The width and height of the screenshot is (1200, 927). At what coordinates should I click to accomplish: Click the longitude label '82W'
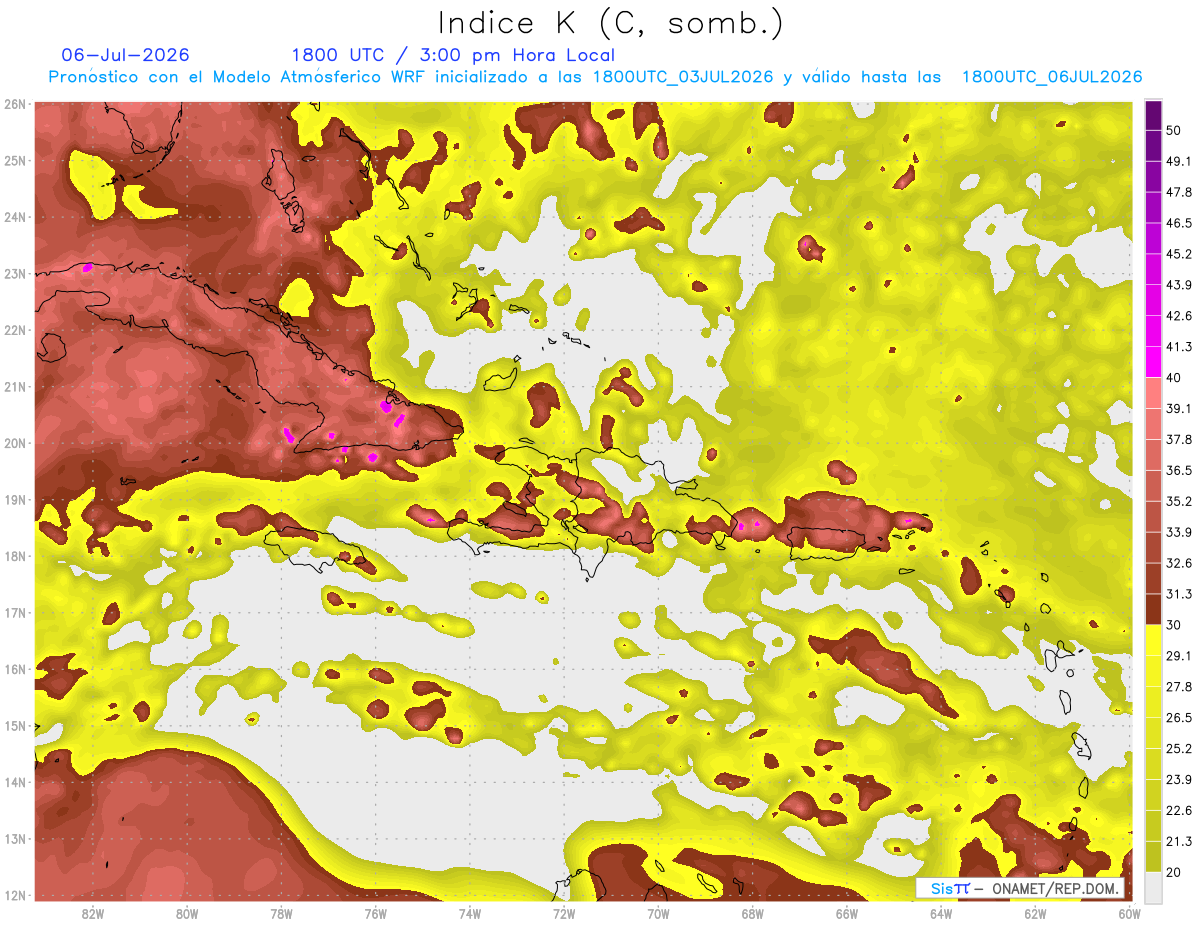tap(93, 913)
